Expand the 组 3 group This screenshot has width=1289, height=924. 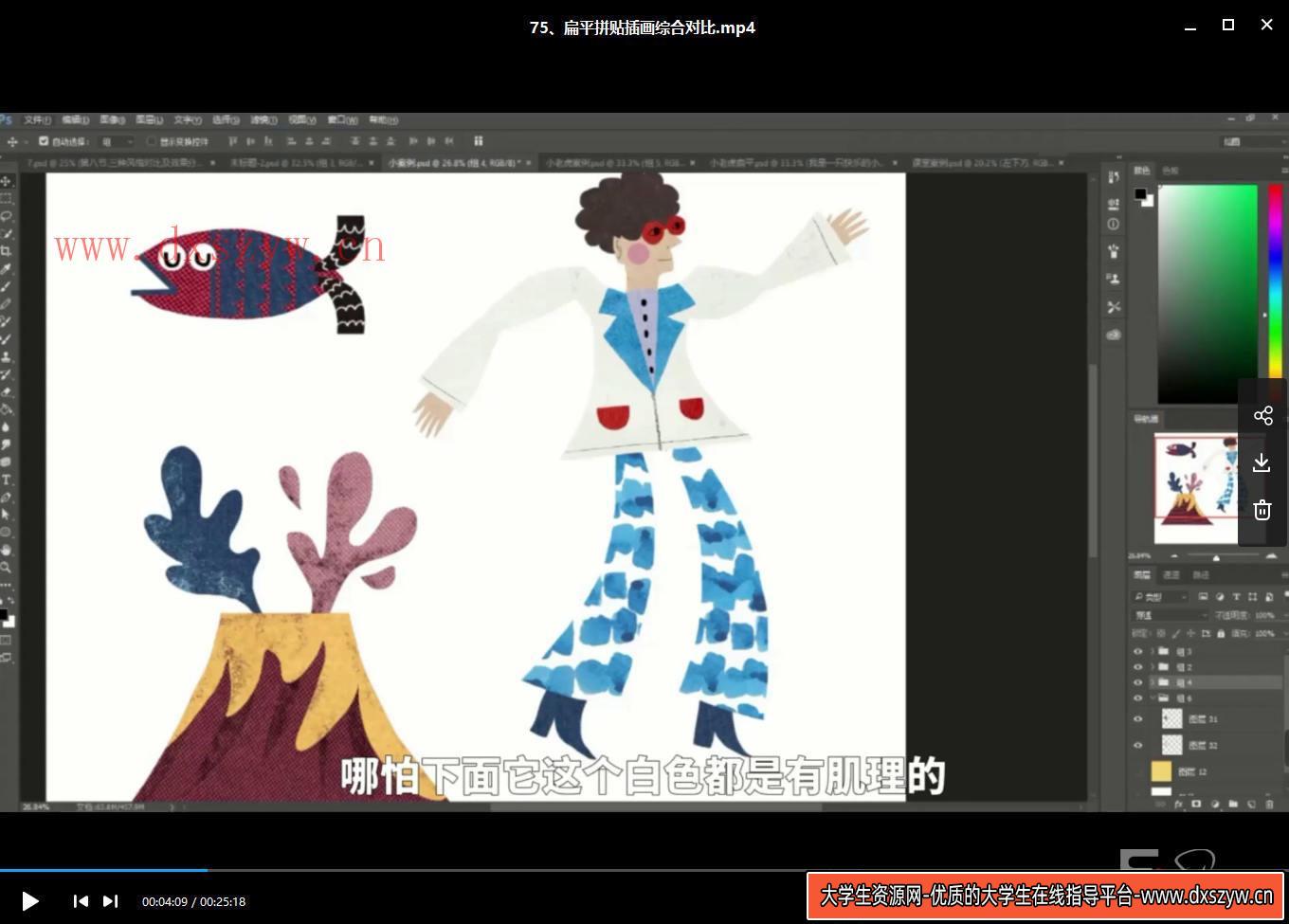pyautogui.click(x=1153, y=651)
